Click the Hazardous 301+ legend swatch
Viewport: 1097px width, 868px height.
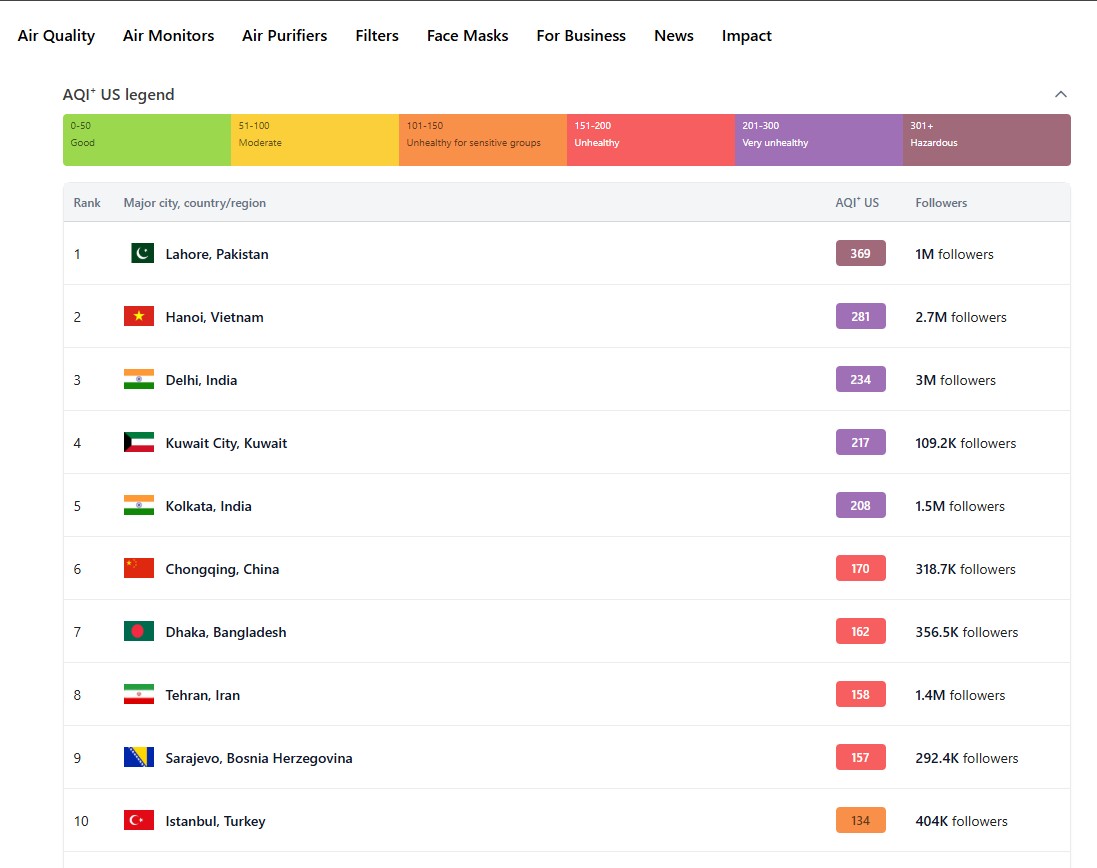986,140
